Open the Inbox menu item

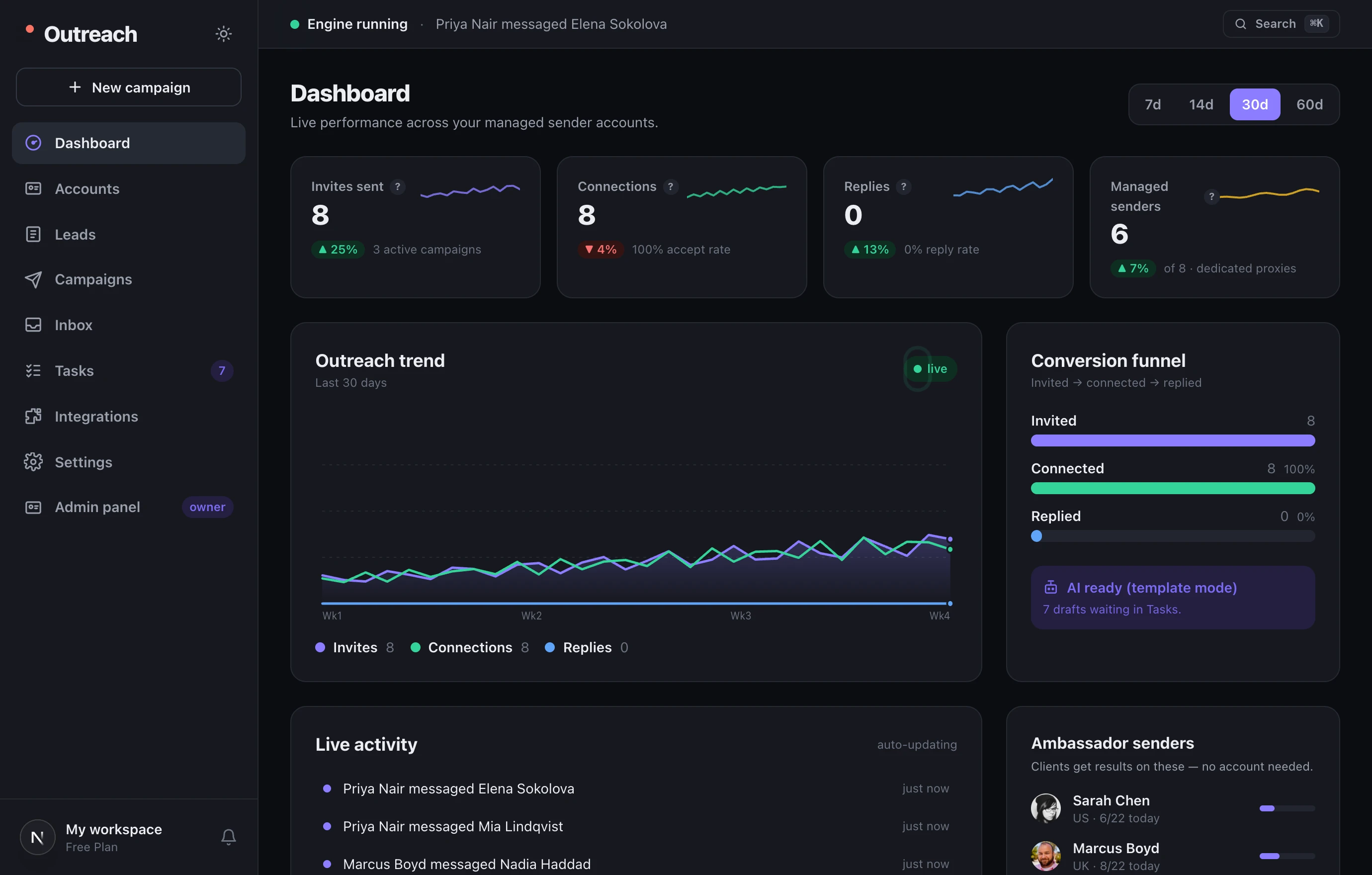pyautogui.click(x=129, y=325)
